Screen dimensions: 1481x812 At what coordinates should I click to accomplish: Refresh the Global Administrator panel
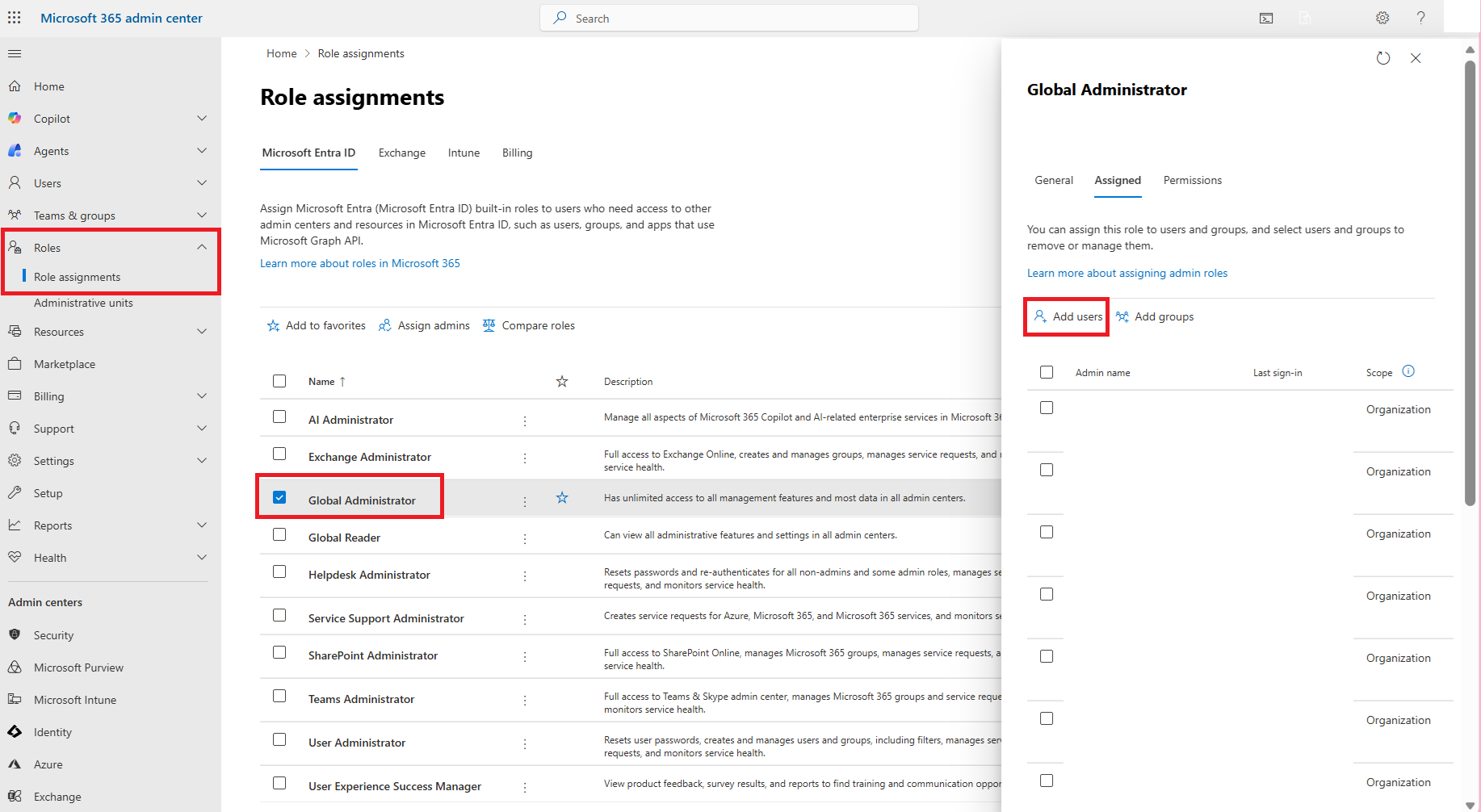[x=1383, y=58]
